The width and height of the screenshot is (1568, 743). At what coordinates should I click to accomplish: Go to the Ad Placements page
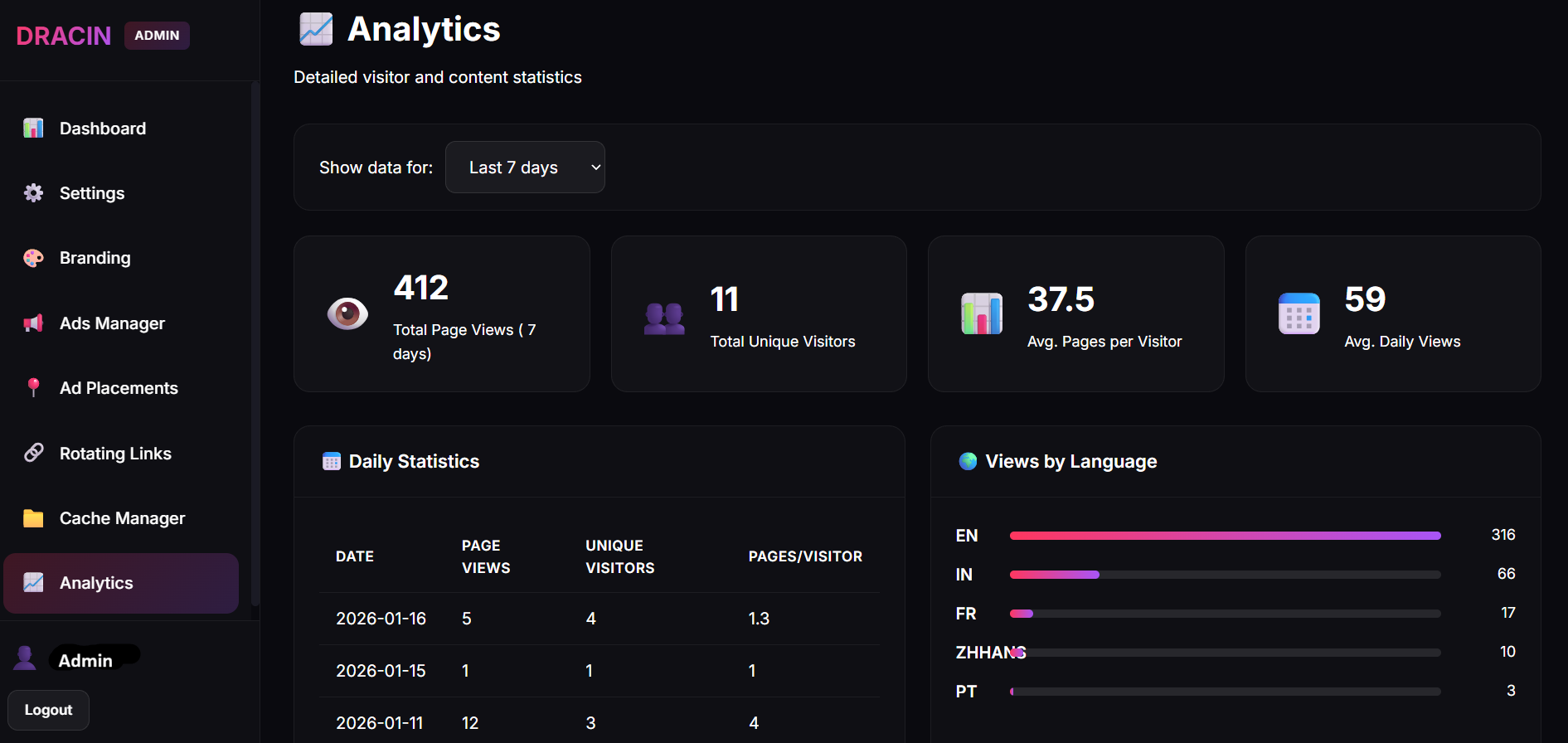(119, 388)
